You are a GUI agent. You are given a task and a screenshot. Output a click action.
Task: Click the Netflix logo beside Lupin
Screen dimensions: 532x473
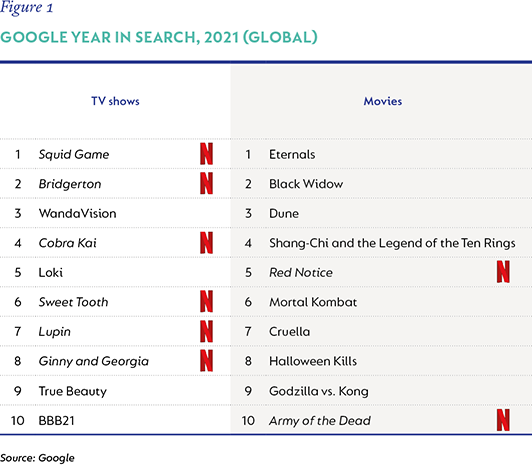(206, 331)
